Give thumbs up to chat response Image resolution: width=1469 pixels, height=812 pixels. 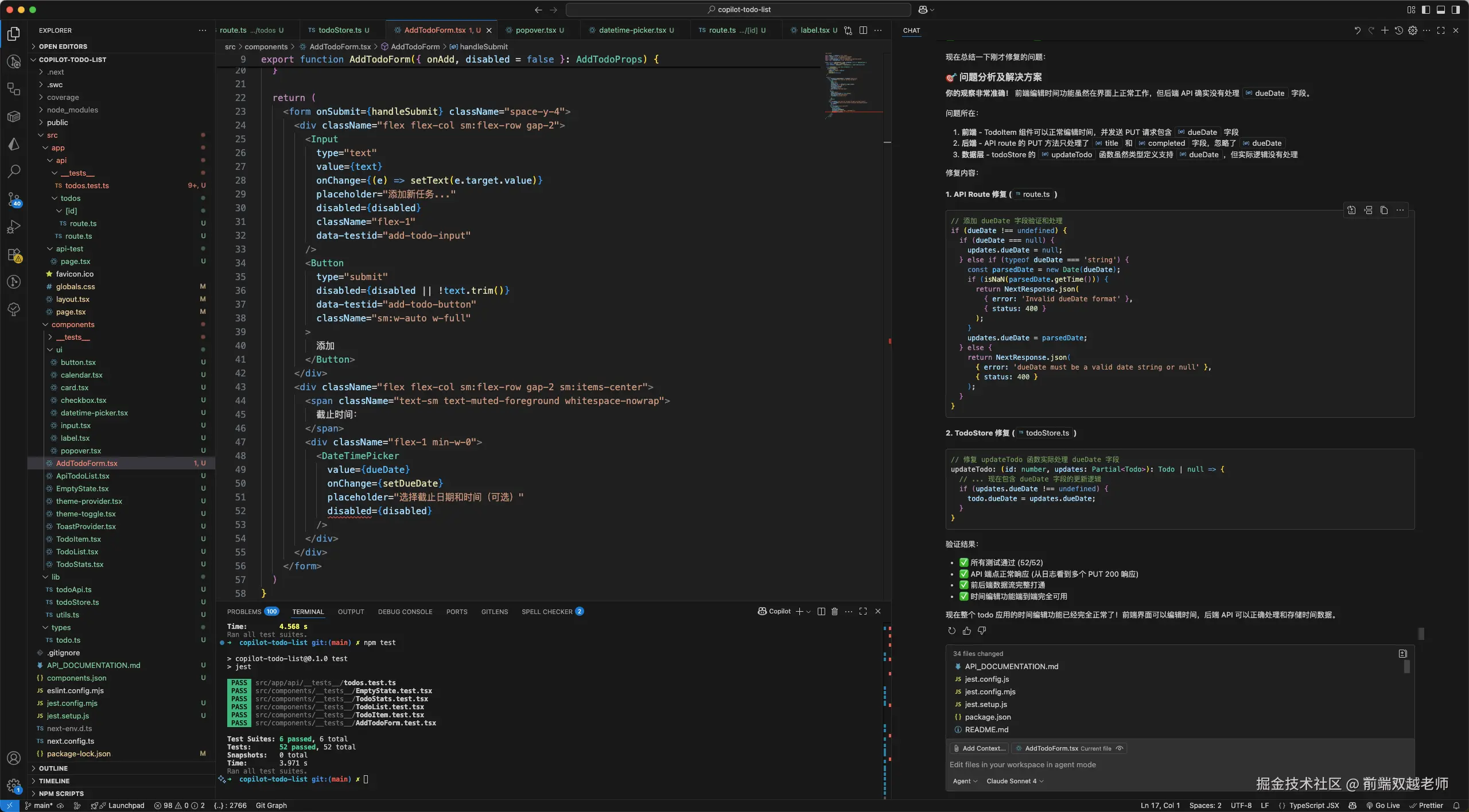(x=967, y=631)
